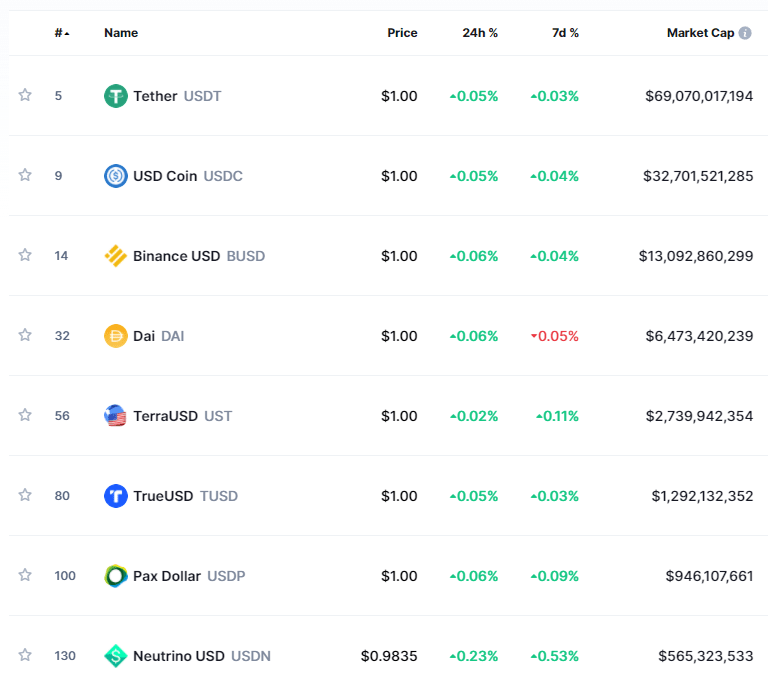Favorite Neutrino USD with the star
The height and width of the screenshot is (679, 768).
click(25, 655)
